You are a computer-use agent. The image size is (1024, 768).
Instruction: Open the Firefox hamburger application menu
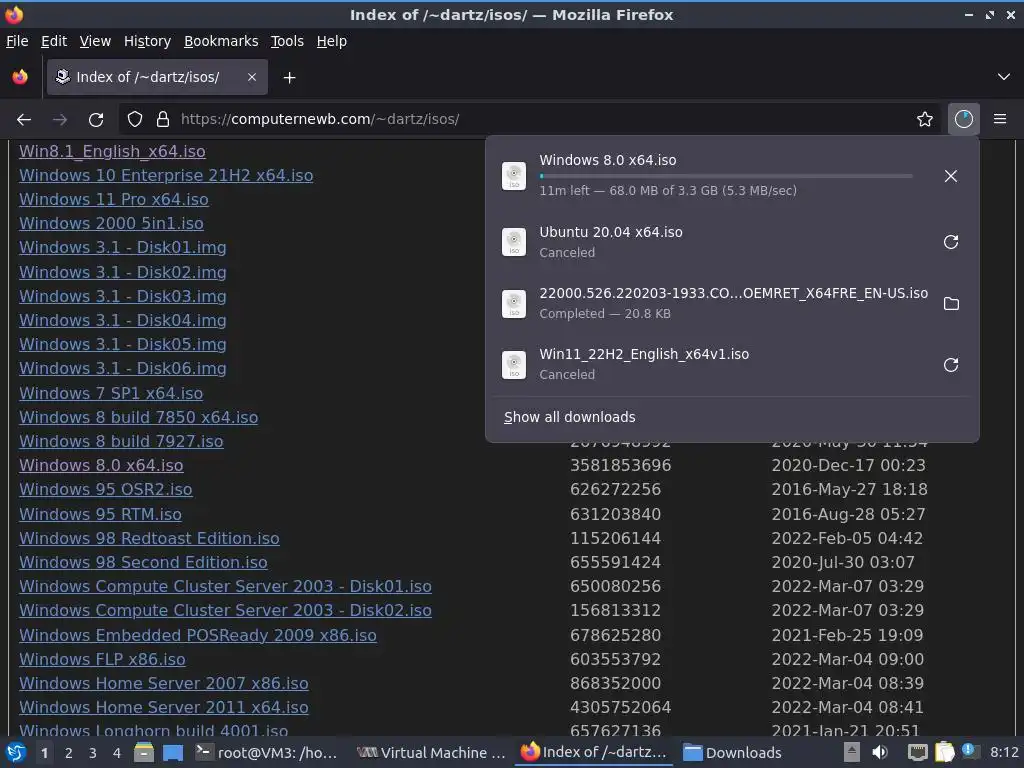[x=1000, y=120]
